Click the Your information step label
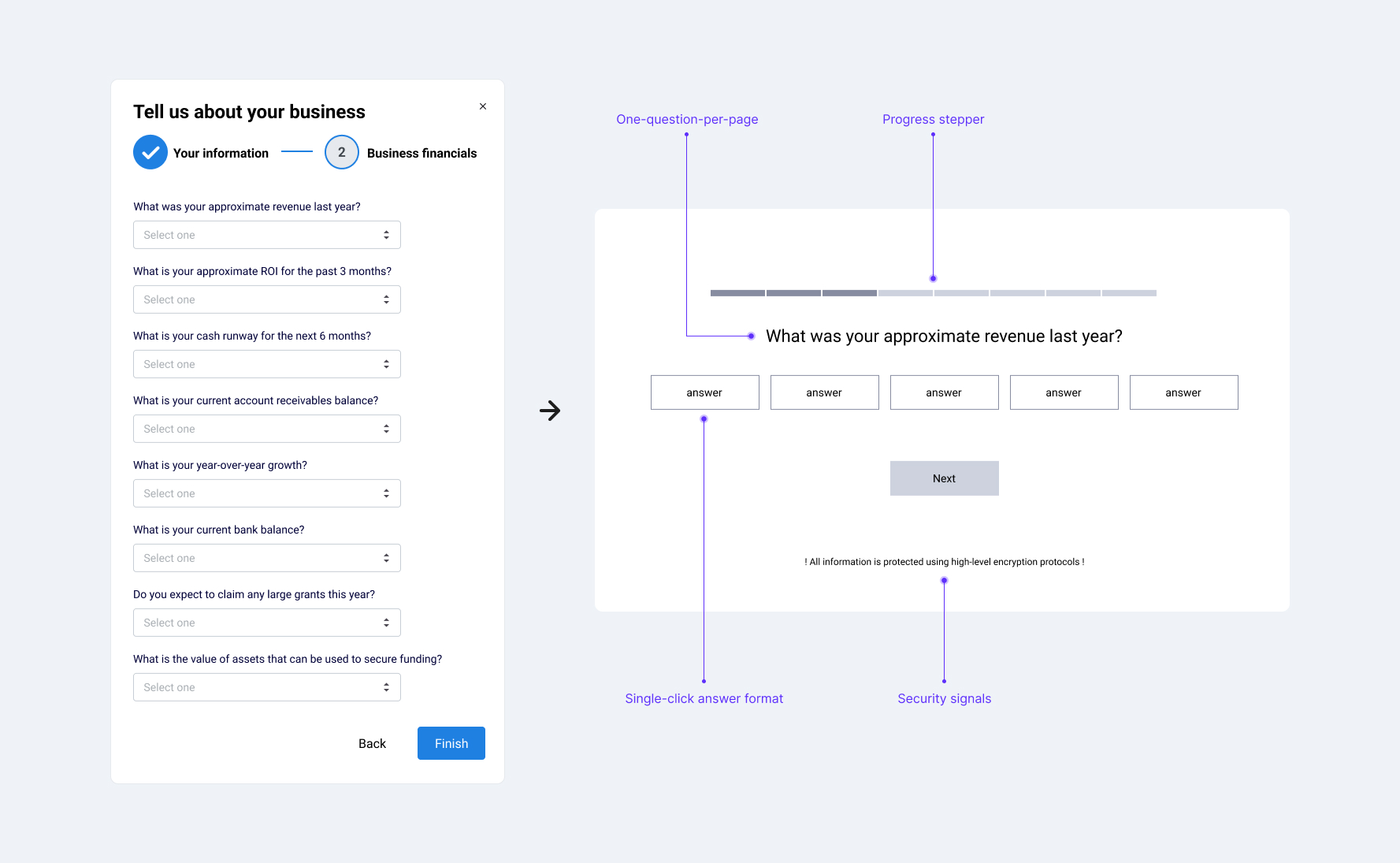Screen dimensions: 1400x863 click(x=221, y=153)
